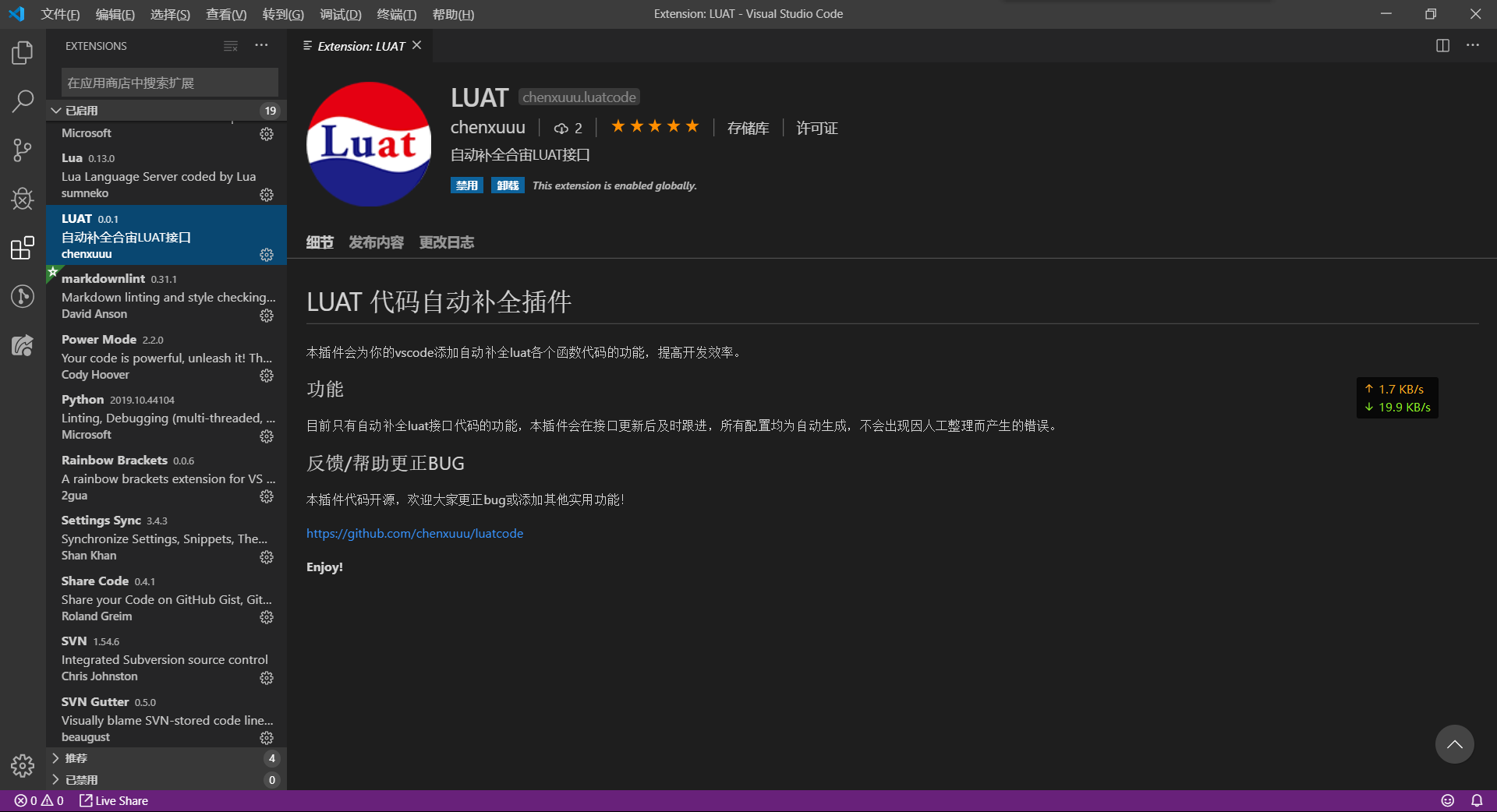
Task: Select the Python extension in list
Action: click(166, 416)
